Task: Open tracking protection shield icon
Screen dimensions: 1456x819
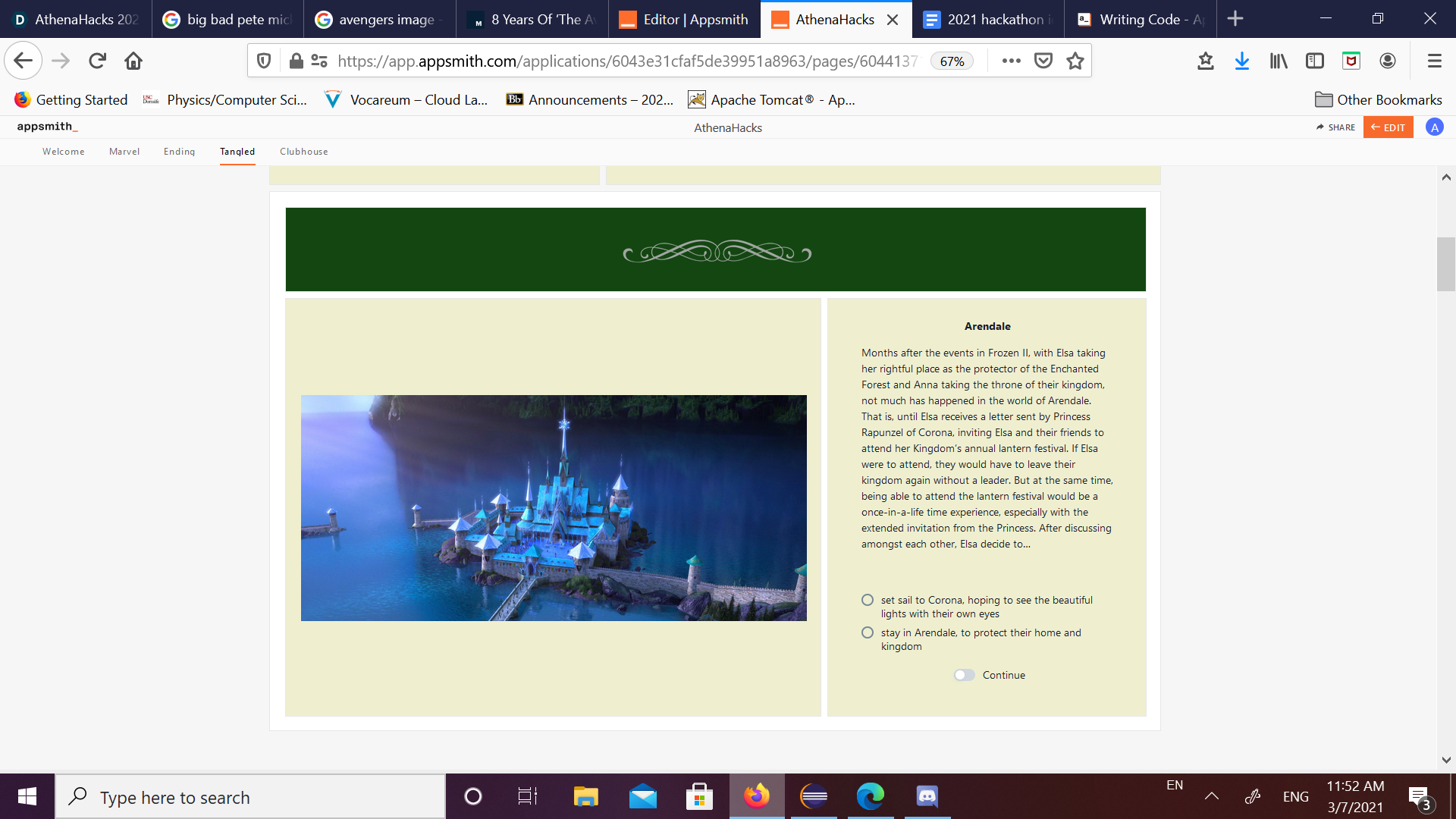Action: [x=264, y=61]
